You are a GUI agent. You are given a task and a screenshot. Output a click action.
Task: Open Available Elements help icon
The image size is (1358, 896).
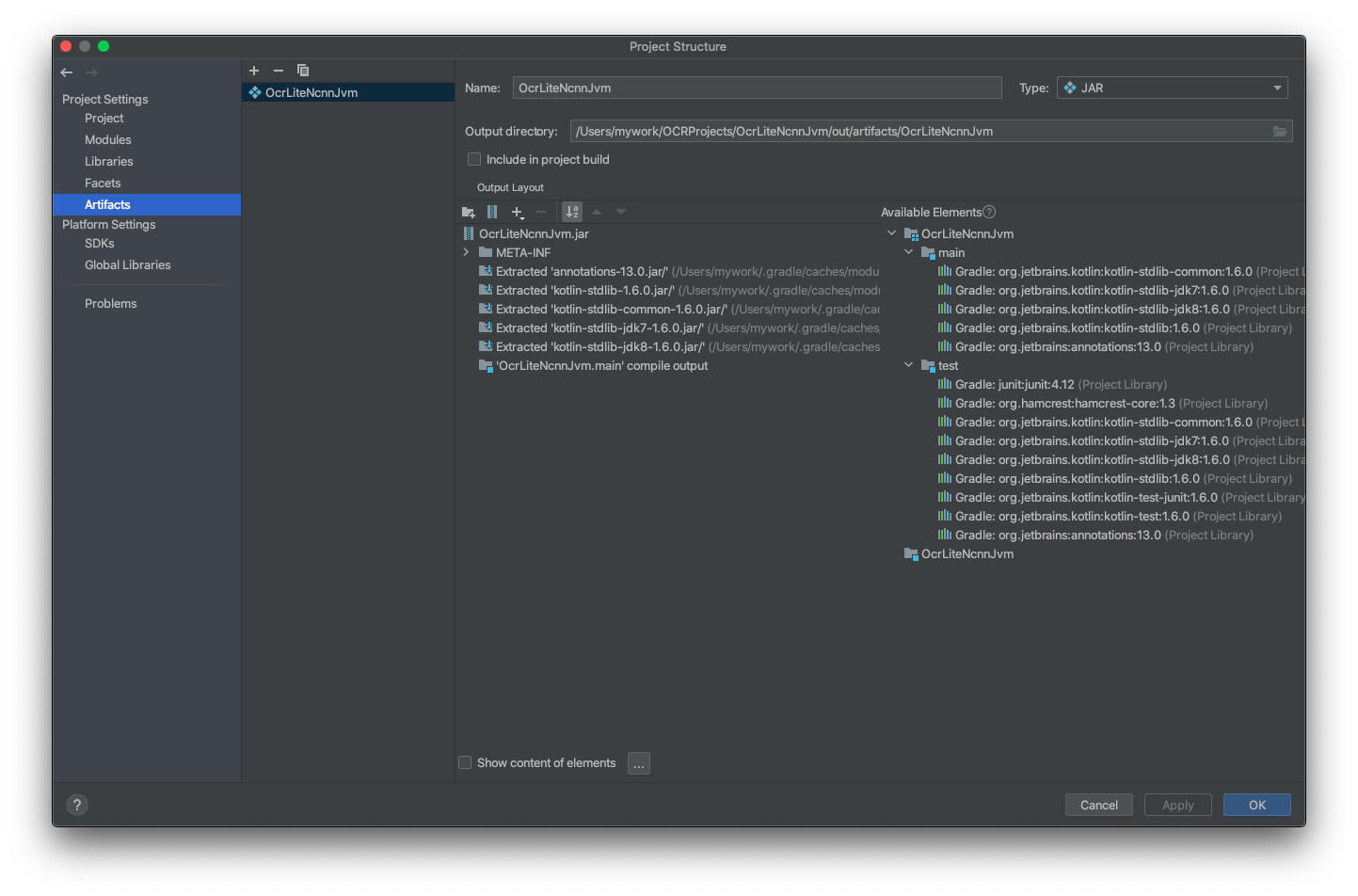tap(989, 213)
